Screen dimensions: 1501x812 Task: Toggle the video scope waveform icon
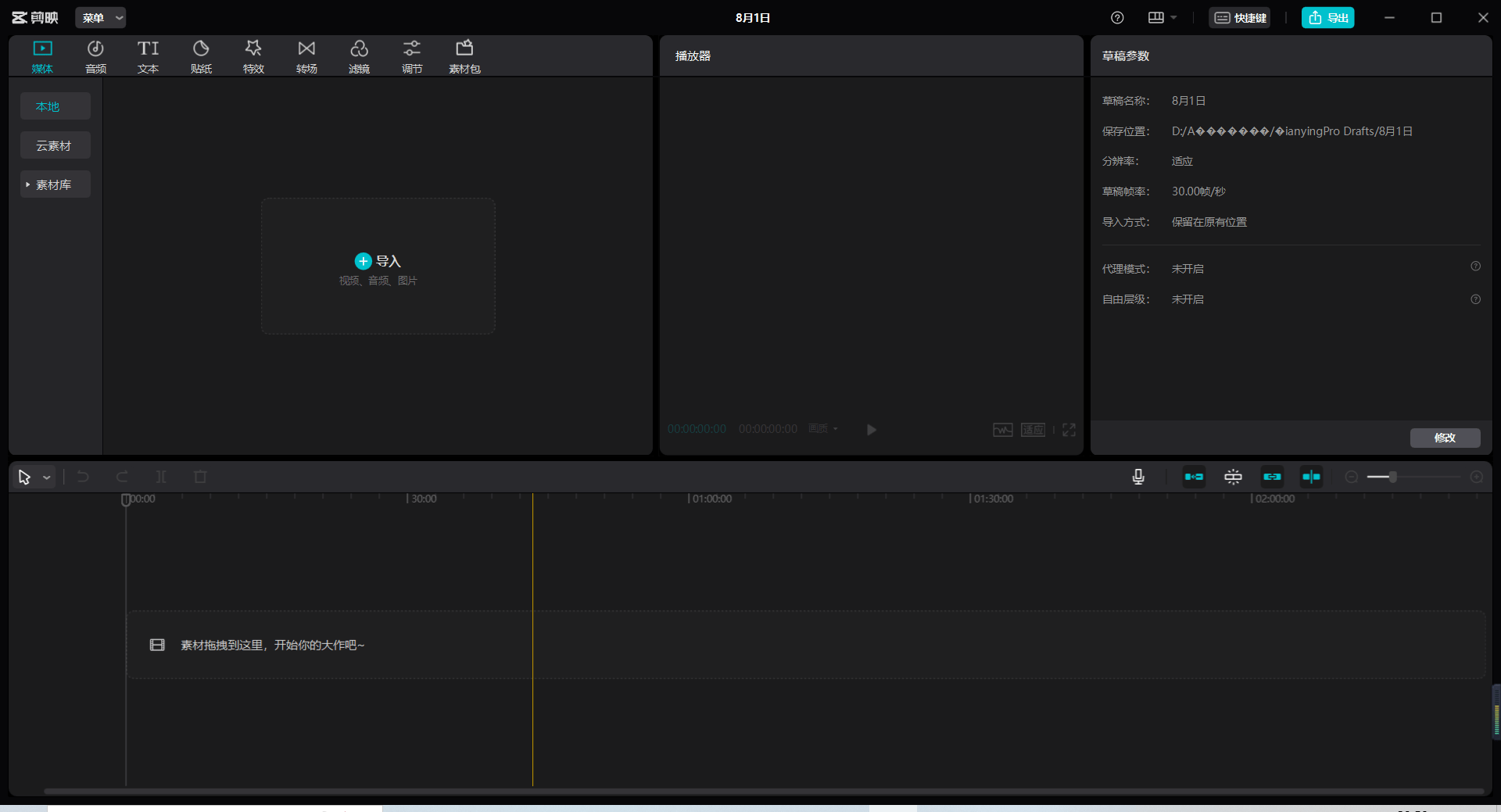click(x=1003, y=430)
